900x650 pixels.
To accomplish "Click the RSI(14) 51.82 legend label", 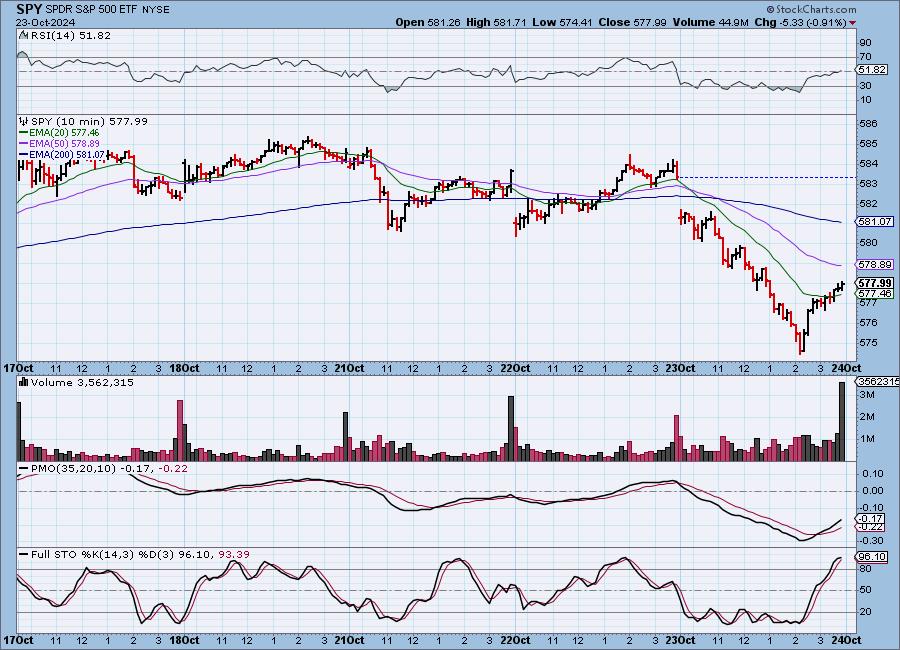I will tap(71, 36).
